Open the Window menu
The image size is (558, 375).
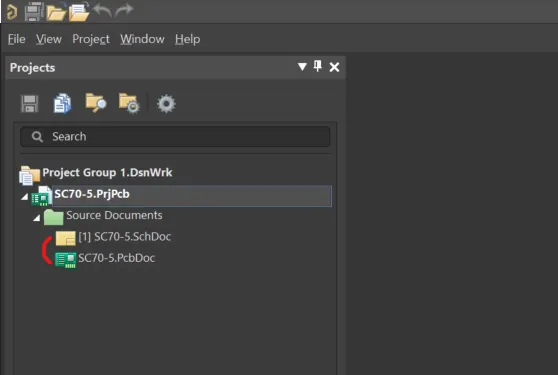tap(142, 39)
